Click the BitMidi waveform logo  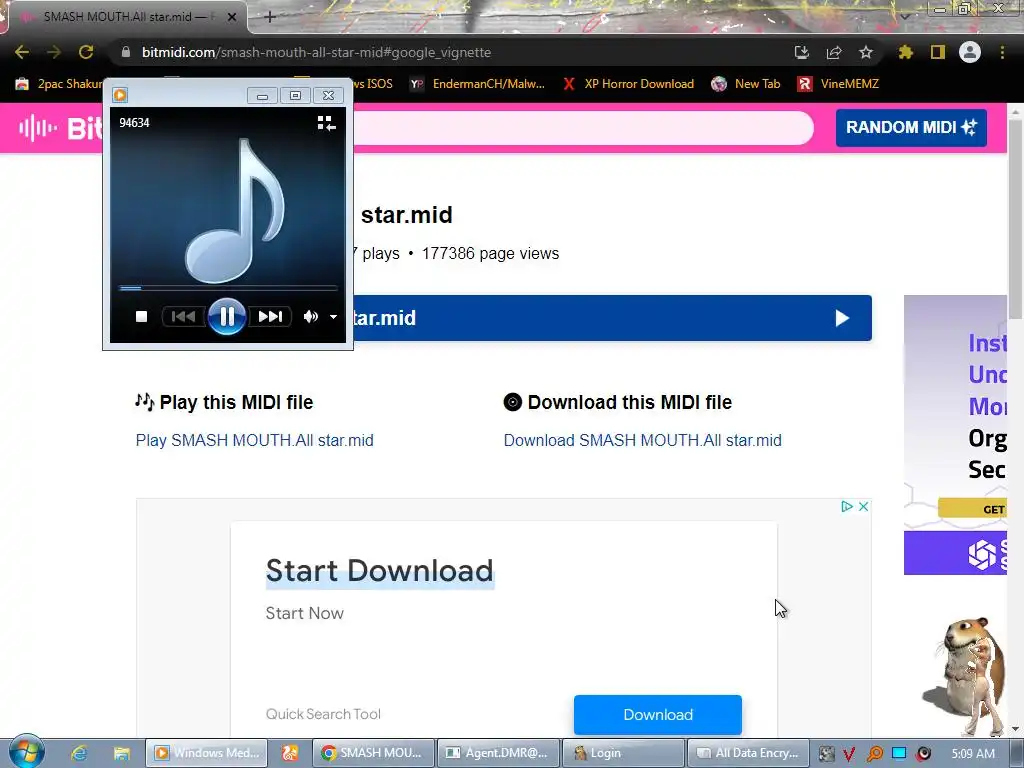pos(38,128)
